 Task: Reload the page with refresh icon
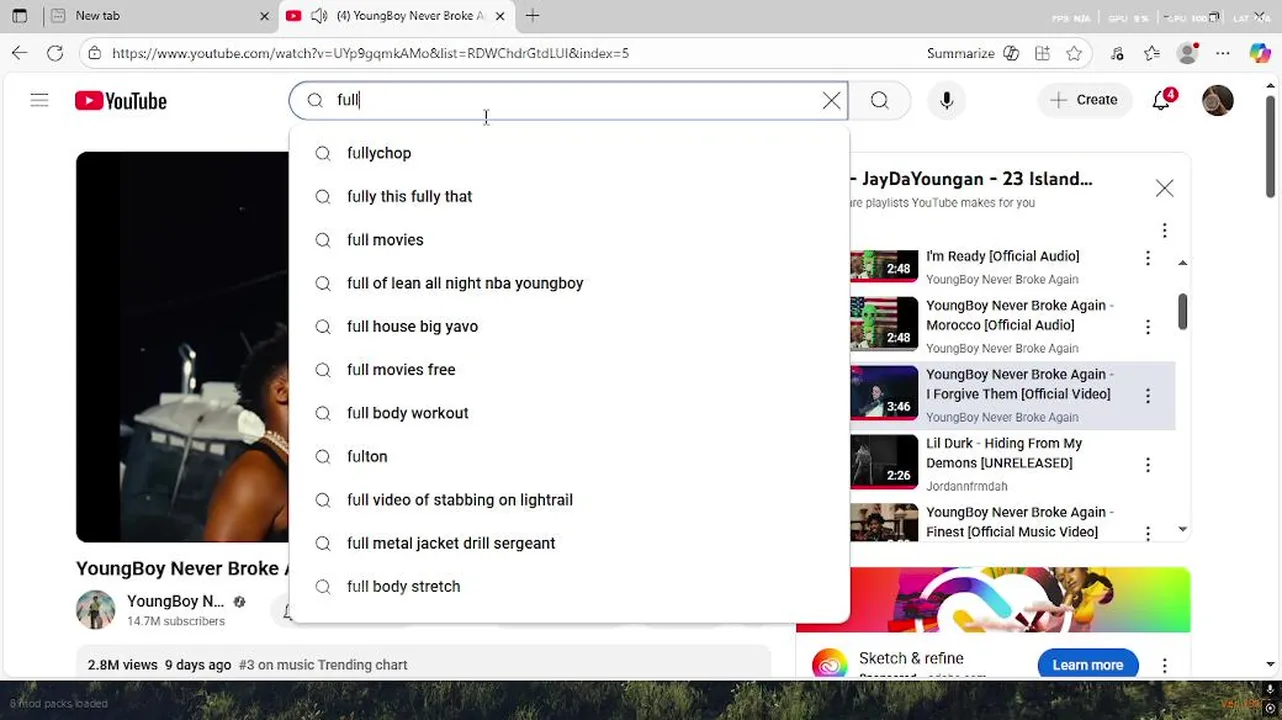tap(55, 53)
